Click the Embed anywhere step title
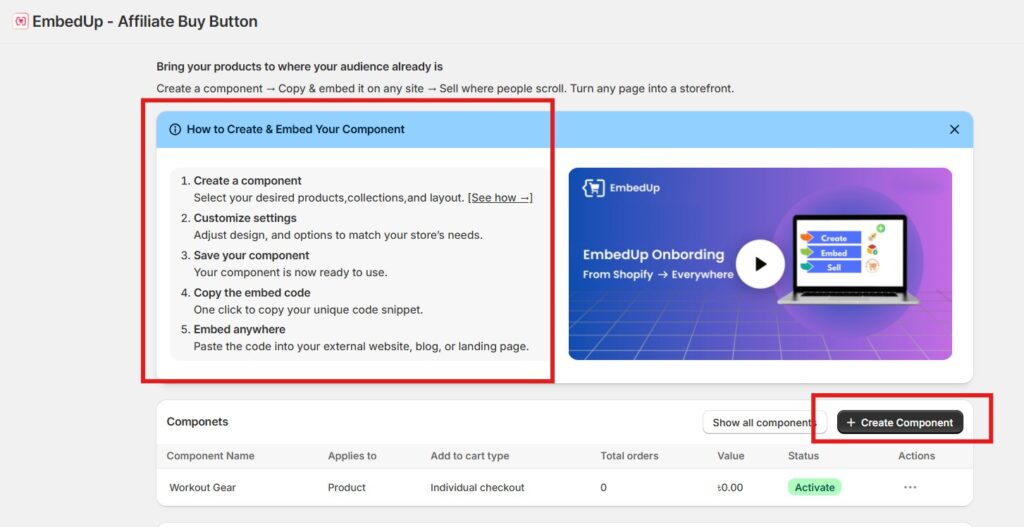Image resolution: width=1024 pixels, height=527 pixels. point(239,329)
